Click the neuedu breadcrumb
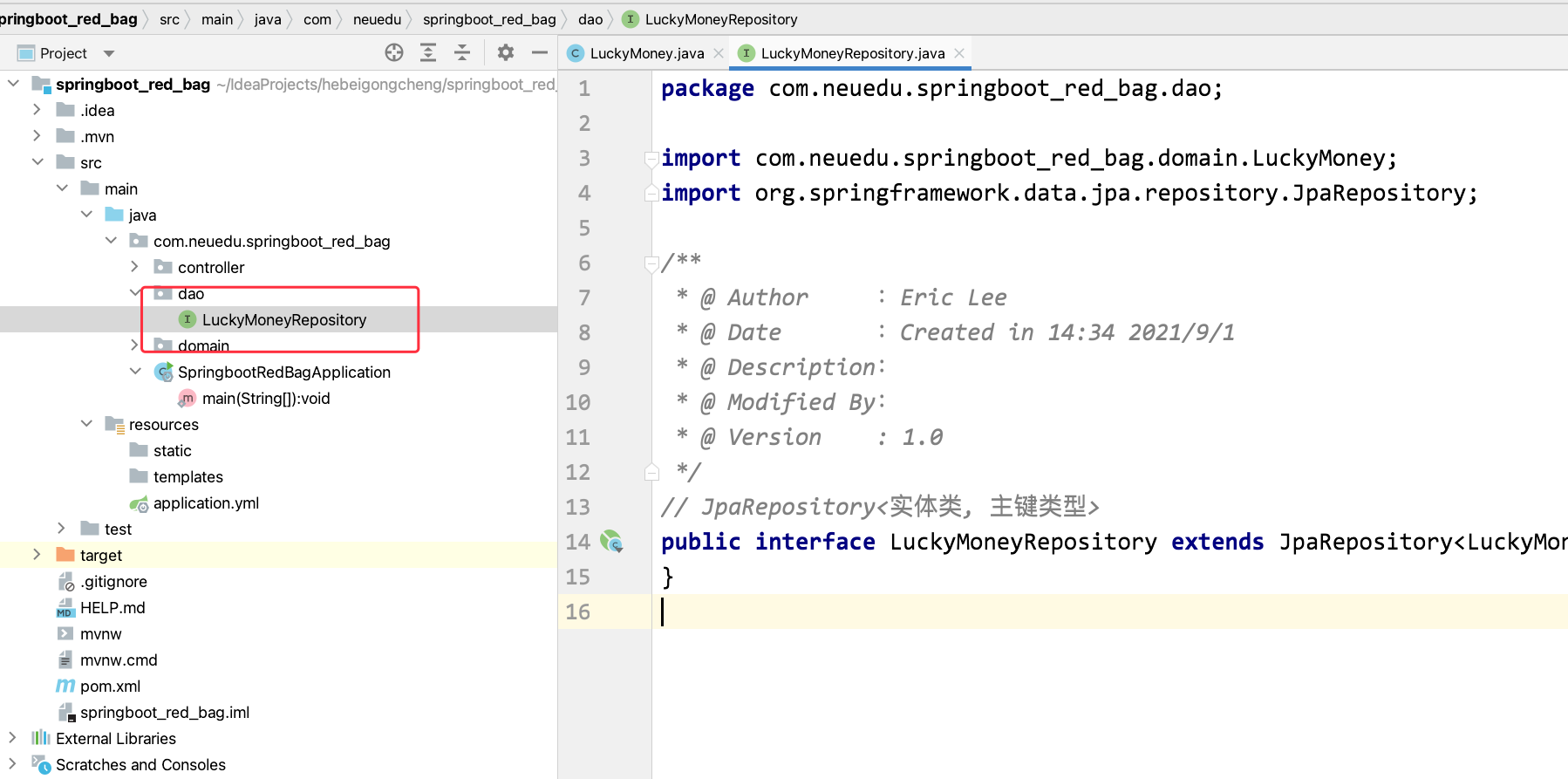This screenshot has width=1568, height=779. pyautogui.click(x=377, y=19)
